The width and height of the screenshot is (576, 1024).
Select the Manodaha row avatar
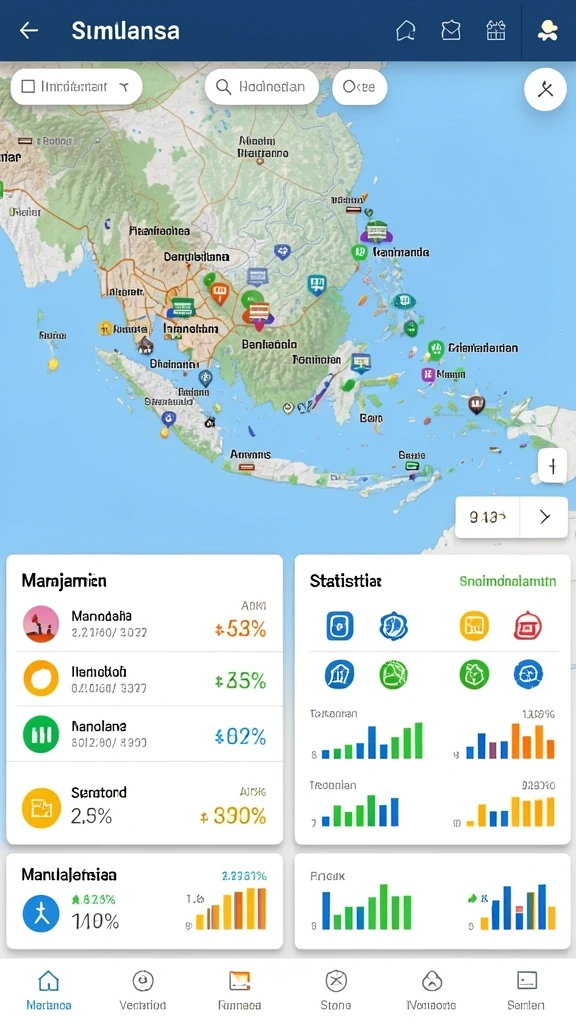click(41, 624)
